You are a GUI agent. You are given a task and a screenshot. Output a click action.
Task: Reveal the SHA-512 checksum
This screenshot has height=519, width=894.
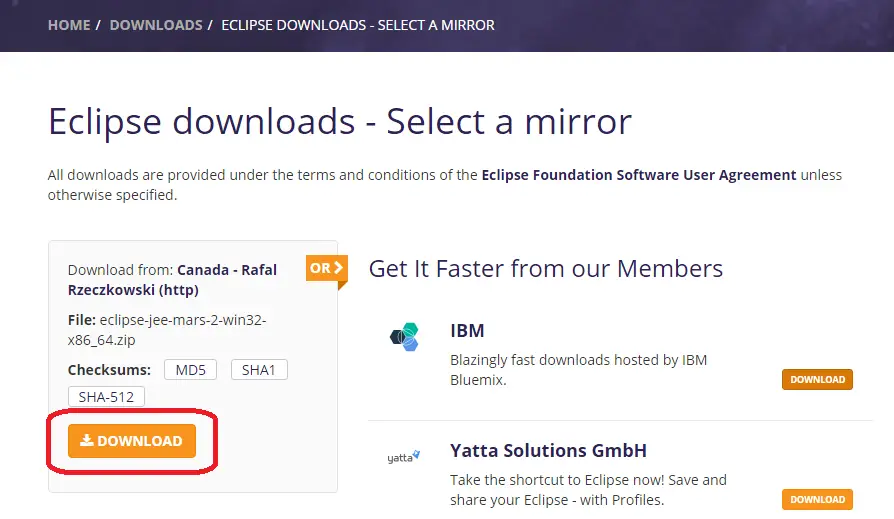point(106,396)
